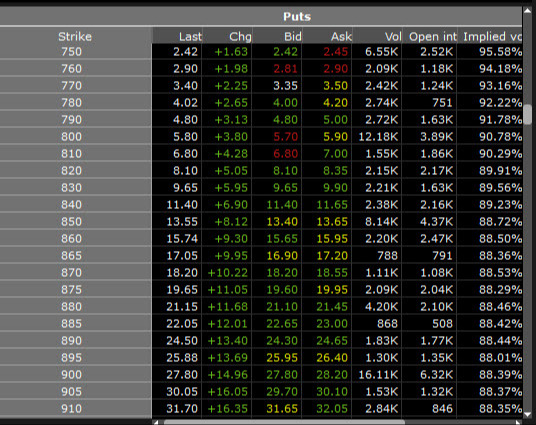
Task: Click the 88.01% implied vol cell
Action: pyautogui.click(x=500, y=358)
